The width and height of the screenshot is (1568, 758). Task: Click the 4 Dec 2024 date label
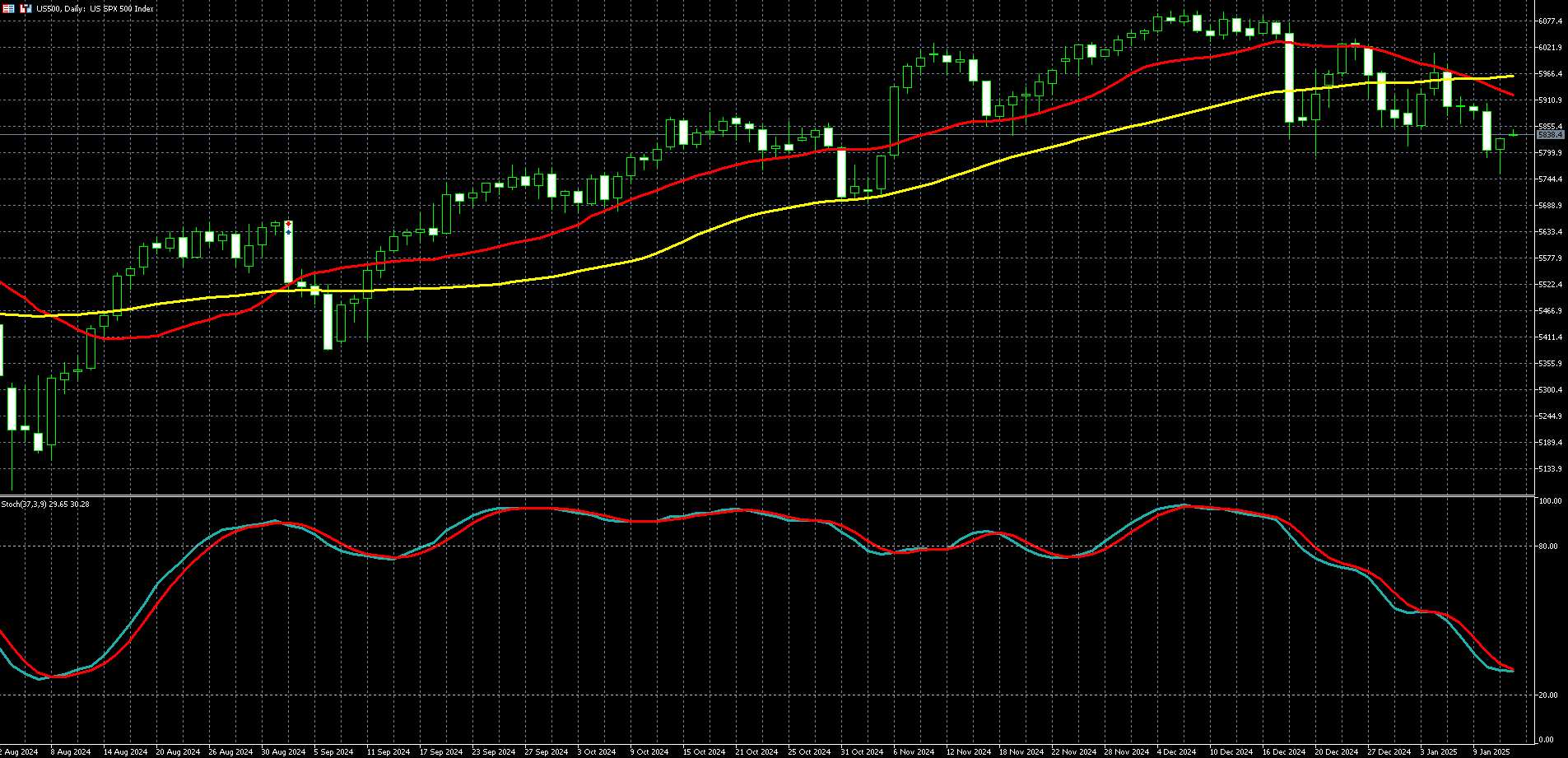(x=1177, y=752)
